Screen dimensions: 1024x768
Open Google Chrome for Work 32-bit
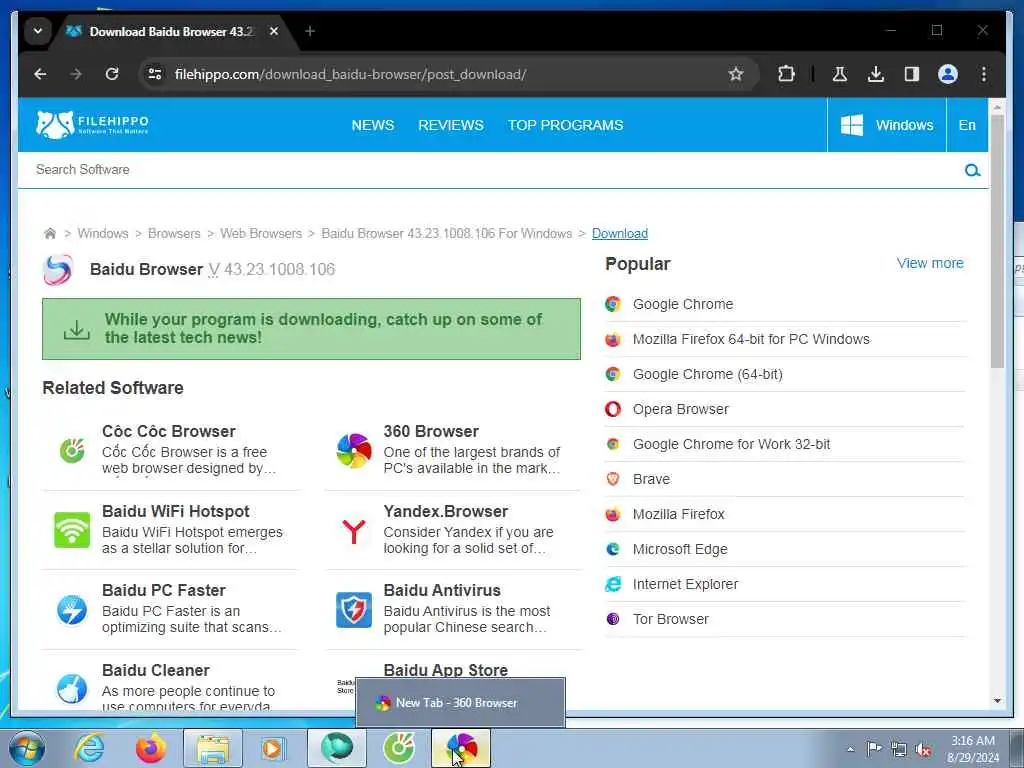click(x=731, y=444)
